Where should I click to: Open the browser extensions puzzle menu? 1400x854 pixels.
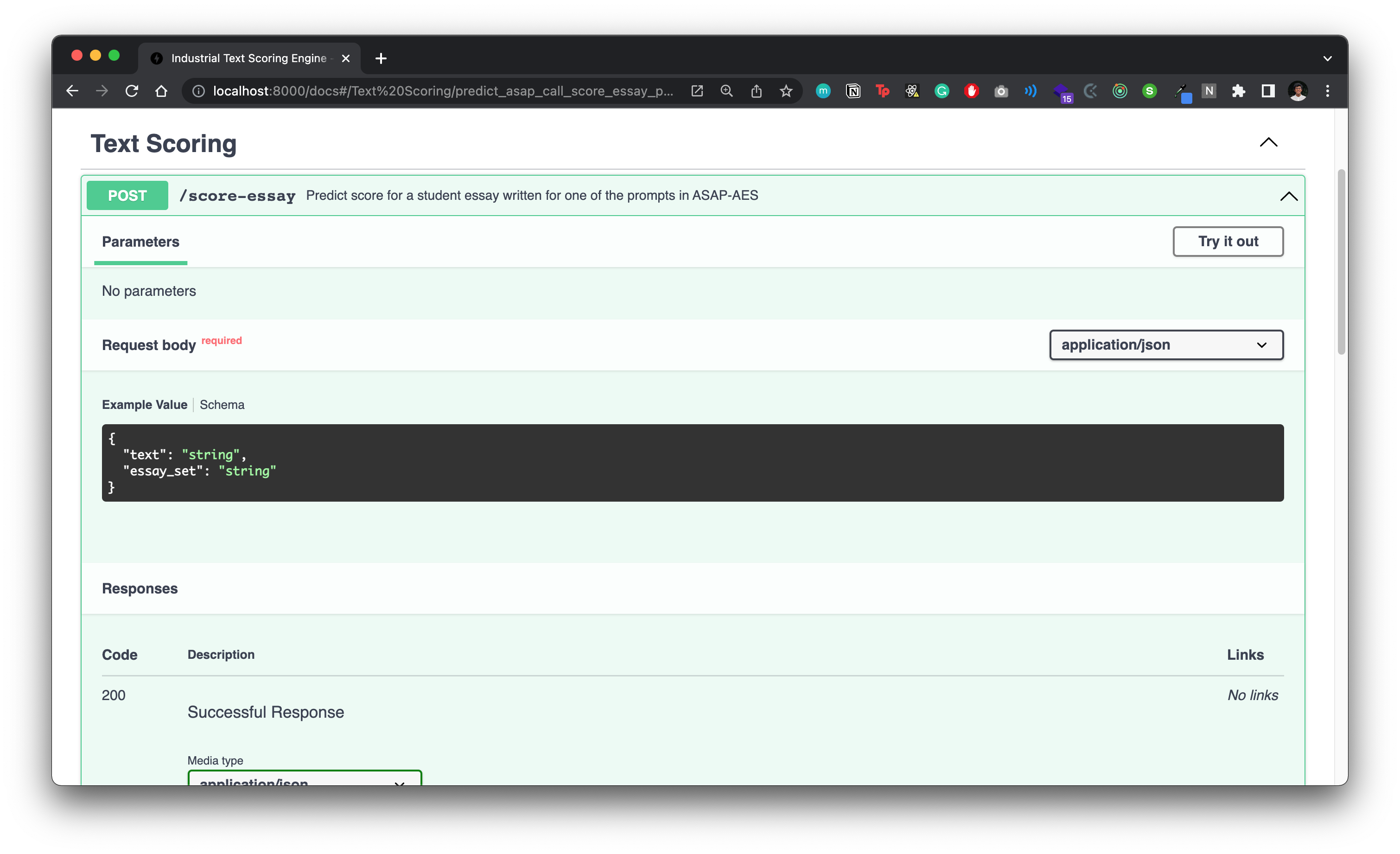click(x=1239, y=91)
